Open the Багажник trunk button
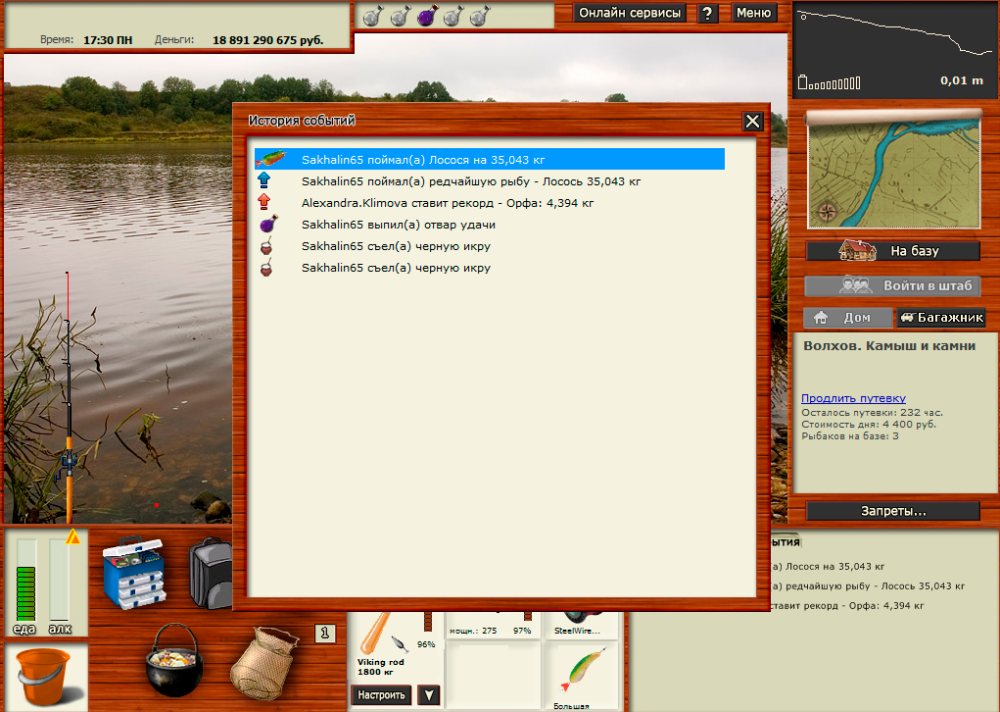Image resolution: width=1000 pixels, height=712 pixels. click(x=941, y=318)
